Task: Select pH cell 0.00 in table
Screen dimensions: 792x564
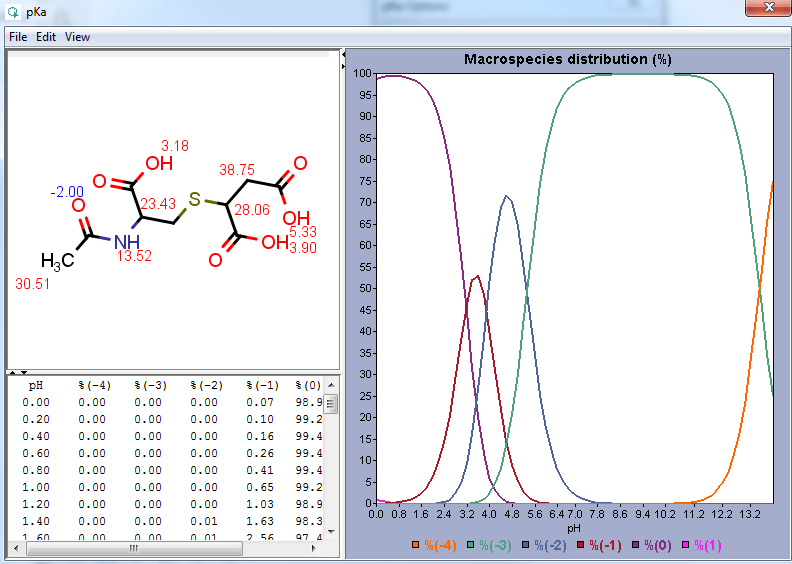Action: click(x=36, y=402)
